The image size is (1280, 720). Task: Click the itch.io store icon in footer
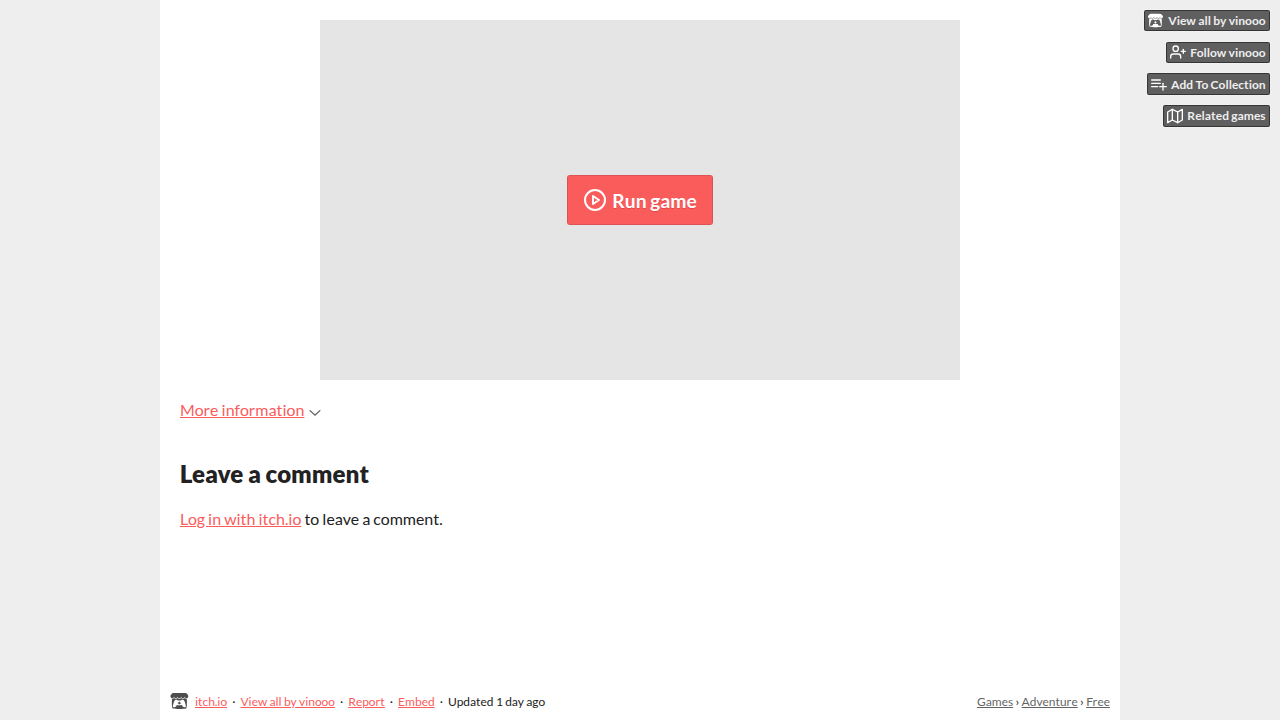point(179,701)
